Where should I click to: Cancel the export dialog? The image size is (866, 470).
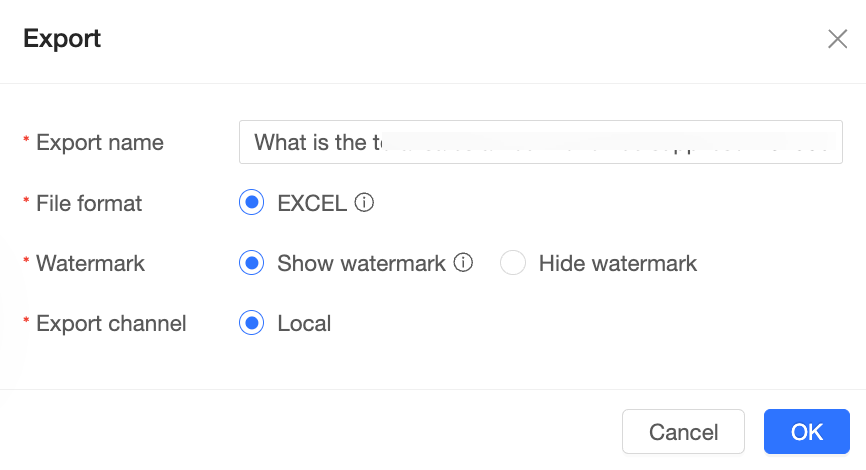[x=683, y=432]
